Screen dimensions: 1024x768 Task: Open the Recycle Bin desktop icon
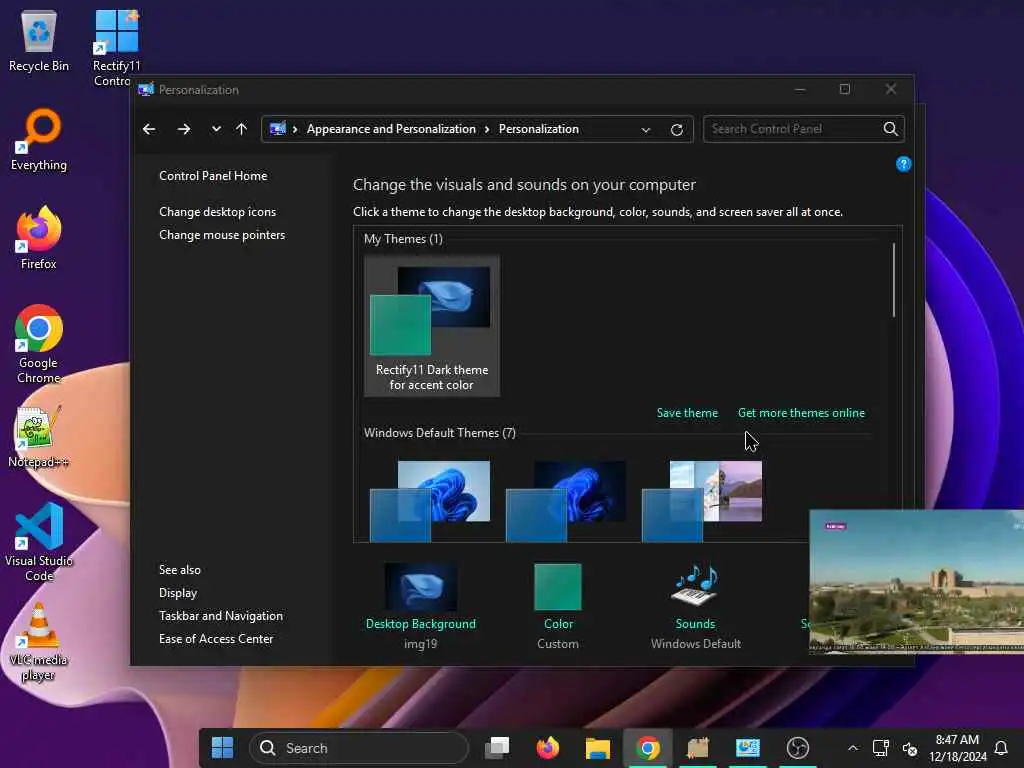(x=39, y=40)
